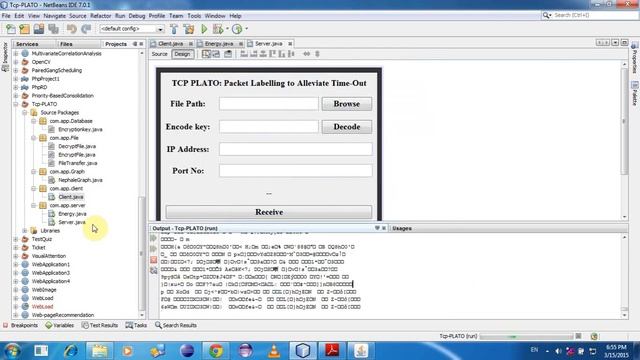The height and width of the screenshot is (360, 640).
Task: Switch to the Files tab
Action: click(x=66, y=44)
